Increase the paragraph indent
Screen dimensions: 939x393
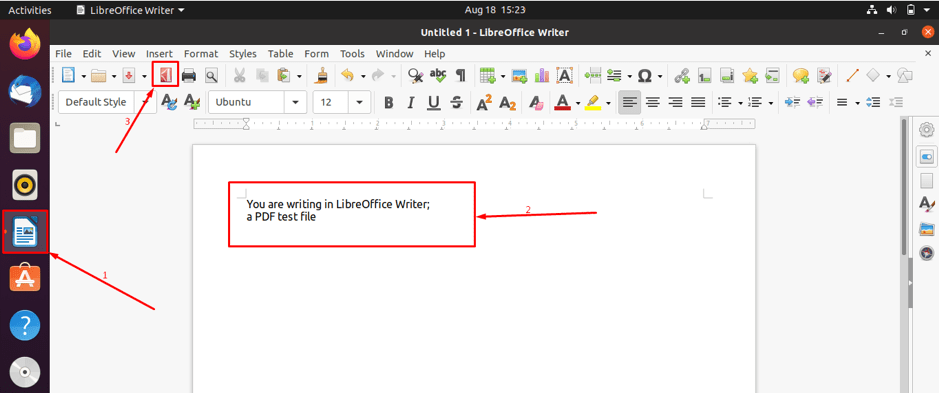[x=792, y=102]
